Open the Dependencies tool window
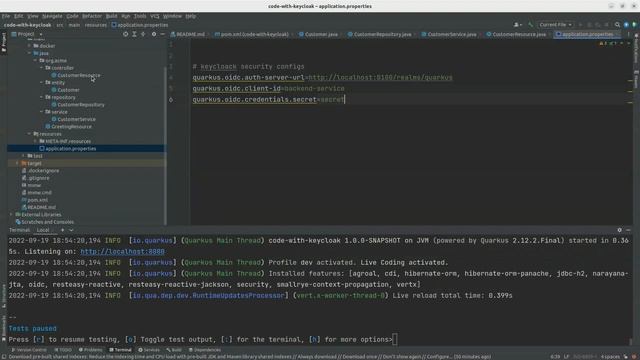The image size is (640, 360). click(x=205, y=350)
